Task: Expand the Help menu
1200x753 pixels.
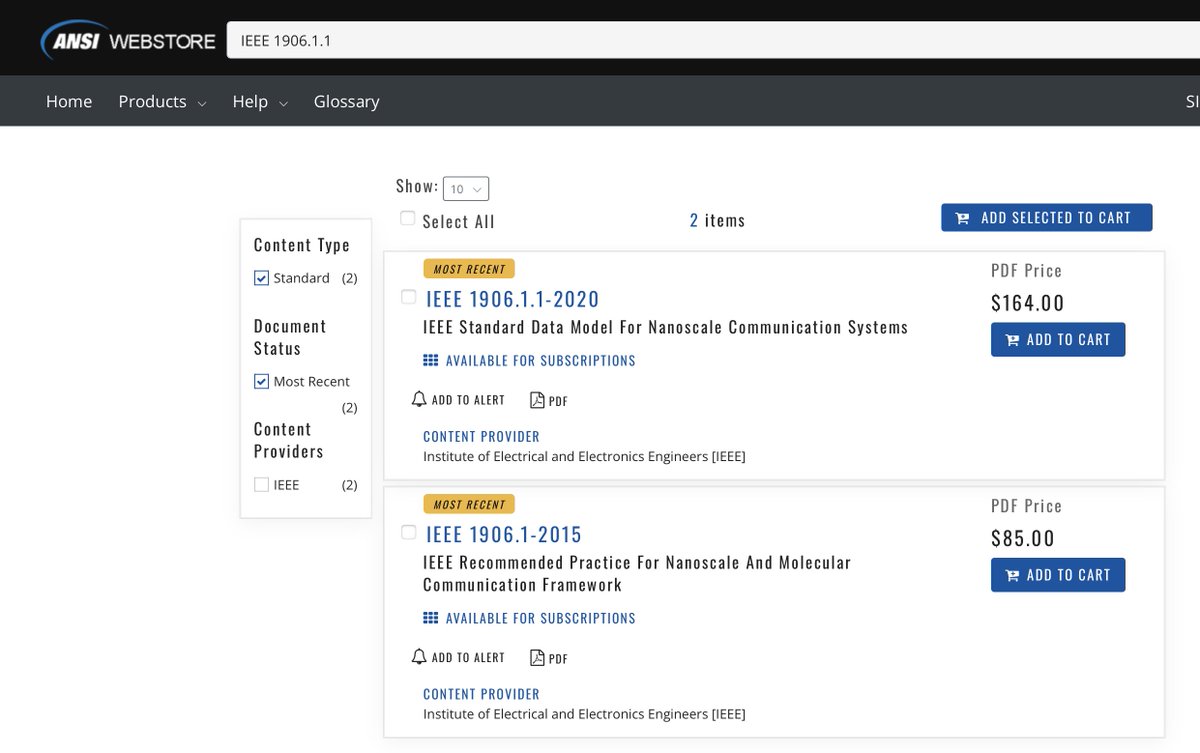Action: 260,101
